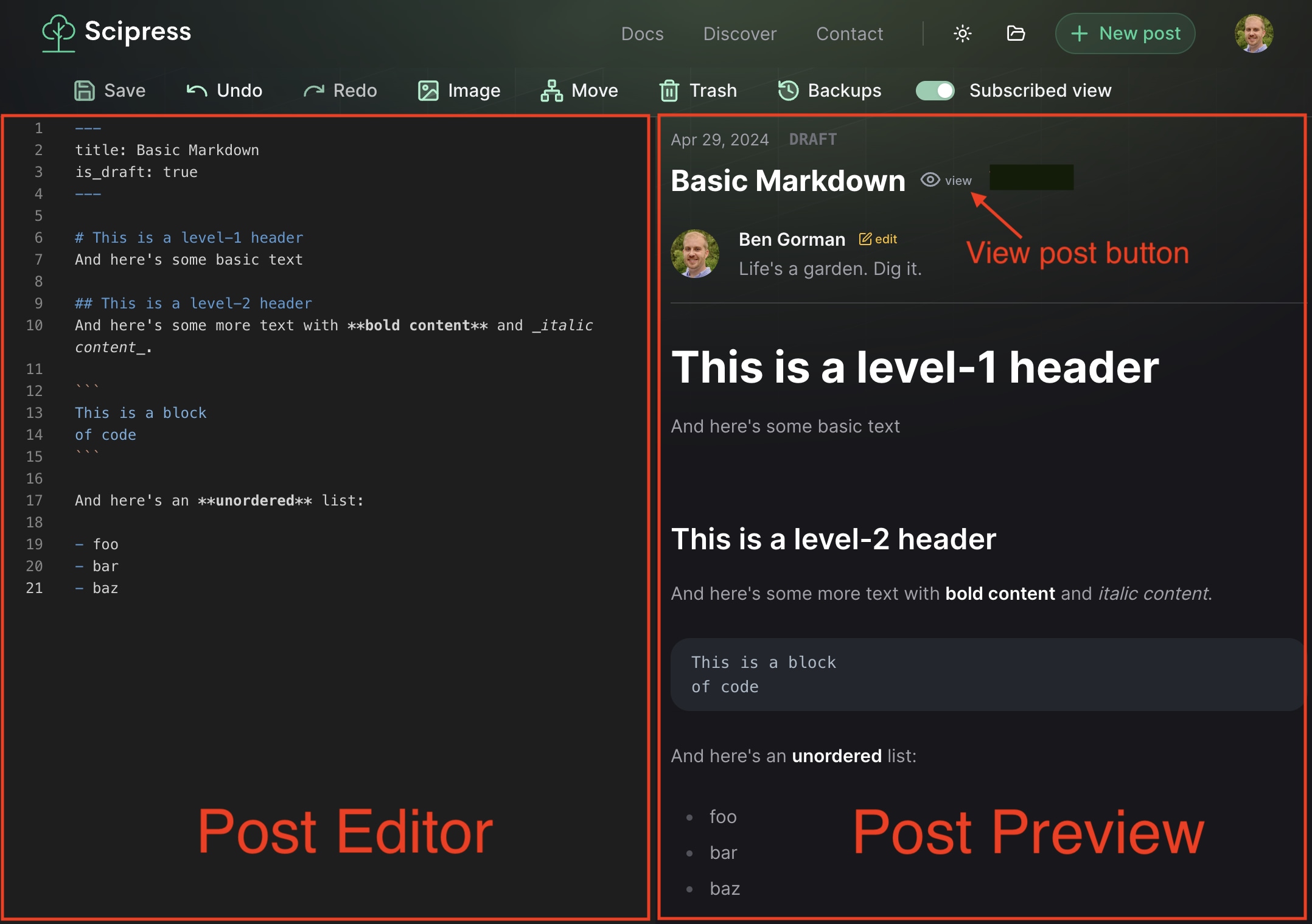
Task: Click the view link beside the title
Action: click(x=958, y=181)
